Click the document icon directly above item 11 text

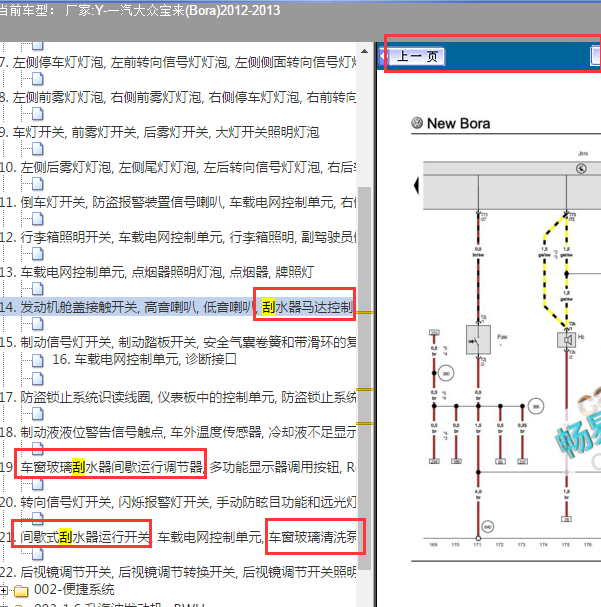pyautogui.click(x=38, y=184)
